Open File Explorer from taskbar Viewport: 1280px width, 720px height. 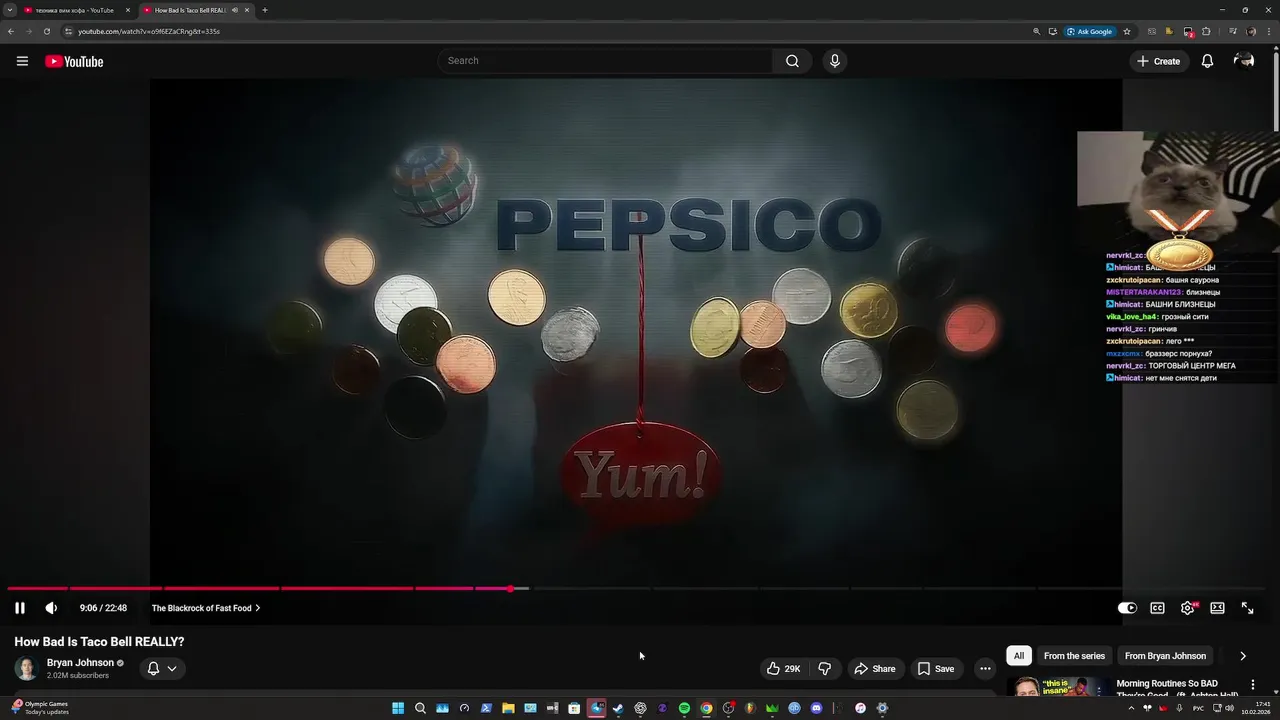[508, 708]
